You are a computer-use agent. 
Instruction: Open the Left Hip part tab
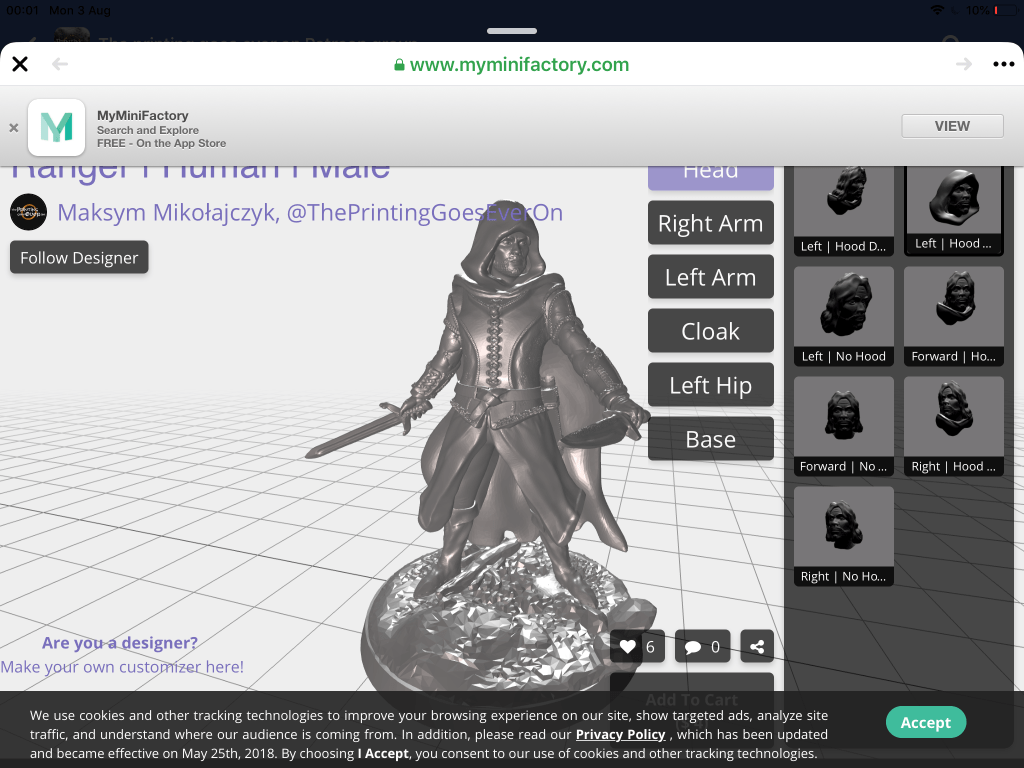tap(710, 385)
